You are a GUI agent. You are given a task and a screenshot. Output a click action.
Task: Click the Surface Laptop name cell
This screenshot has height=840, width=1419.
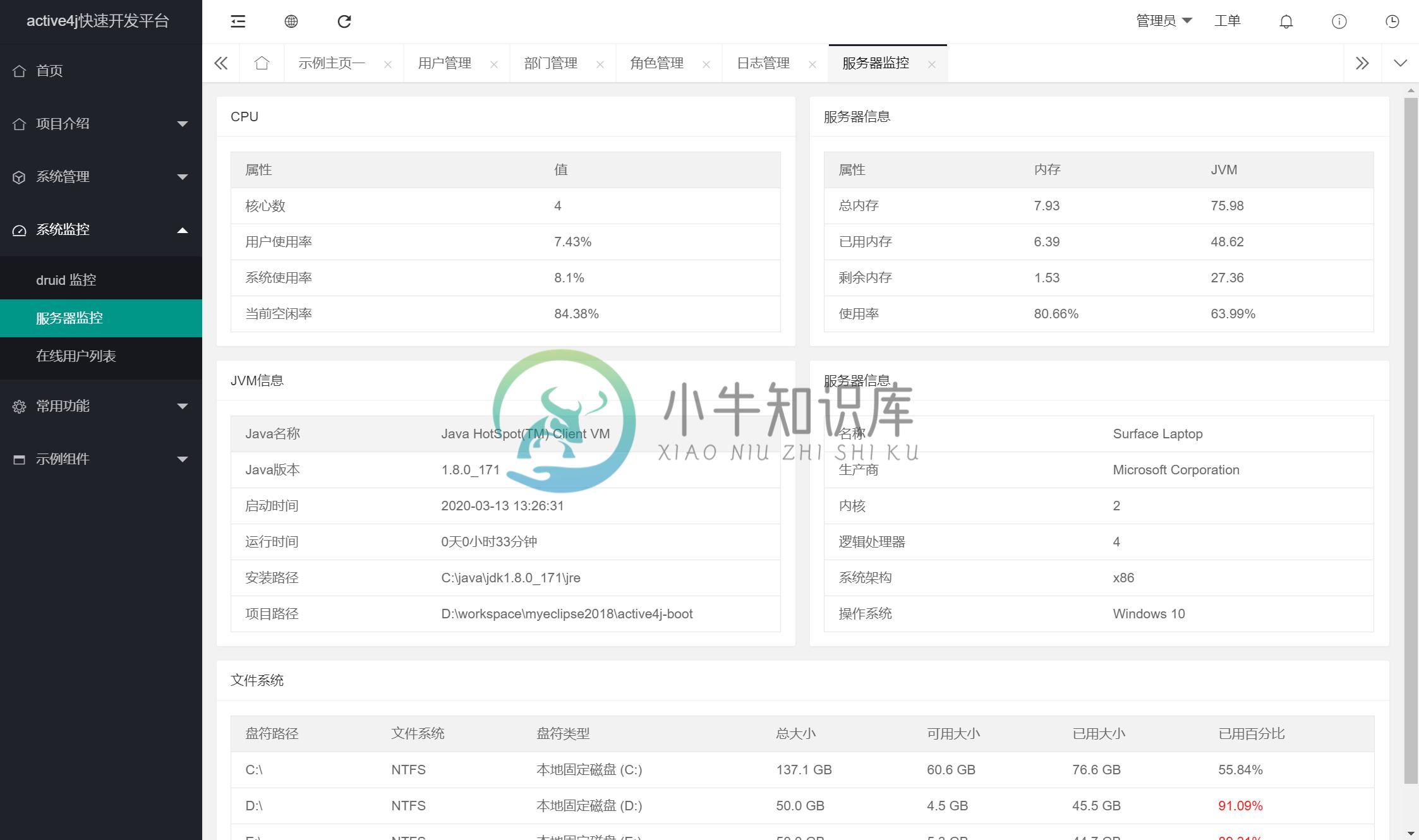(1157, 434)
